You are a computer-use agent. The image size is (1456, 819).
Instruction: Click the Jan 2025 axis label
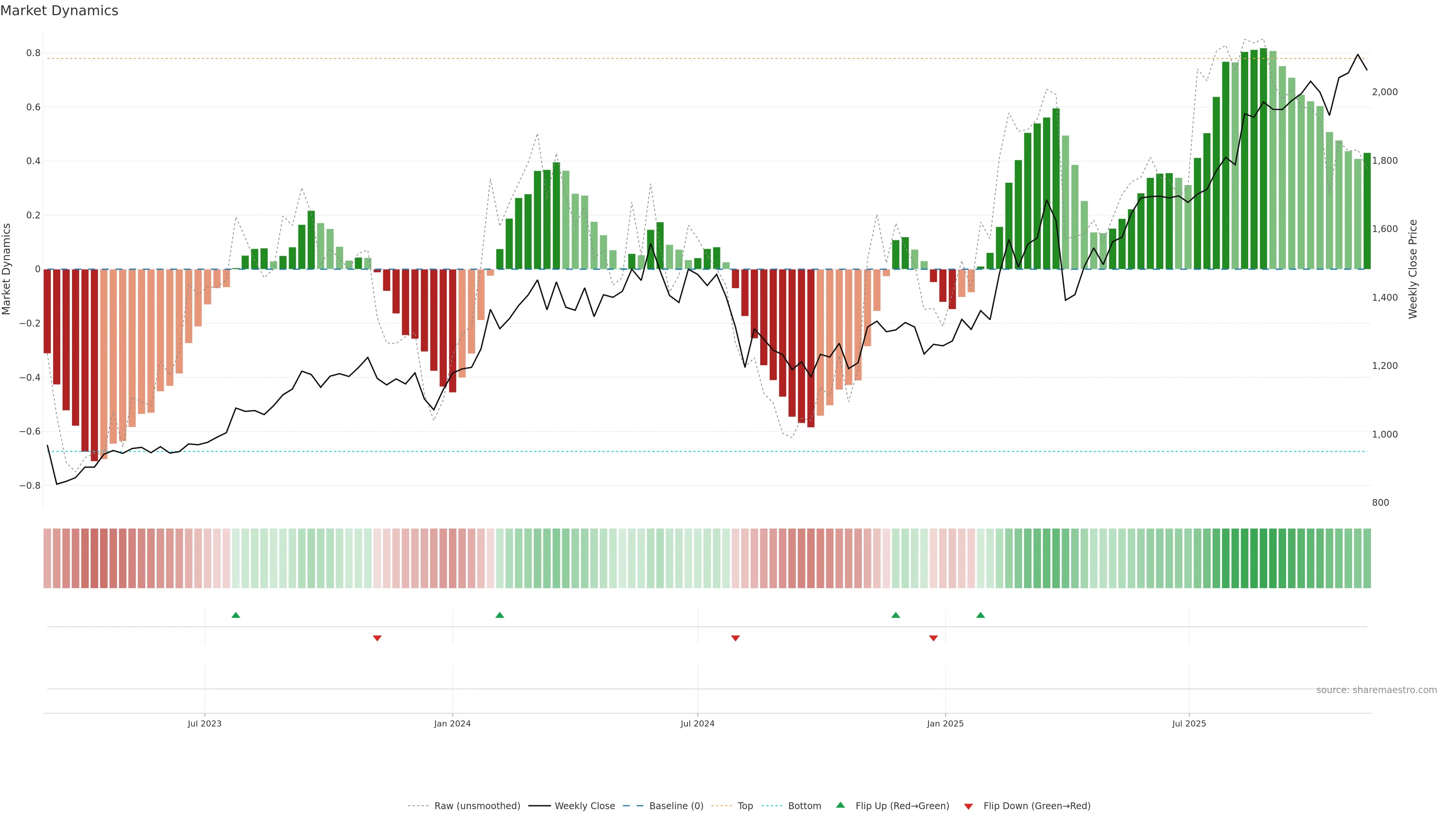click(x=945, y=723)
